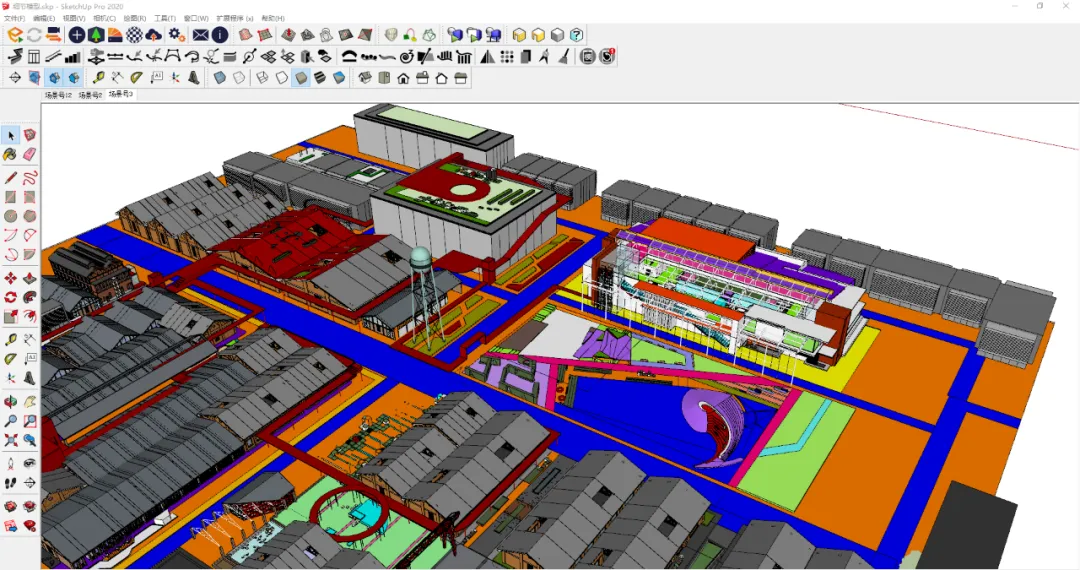Open the 视图(V) menu
Image resolution: width=1080 pixels, height=570 pixels.
point(74,19)
